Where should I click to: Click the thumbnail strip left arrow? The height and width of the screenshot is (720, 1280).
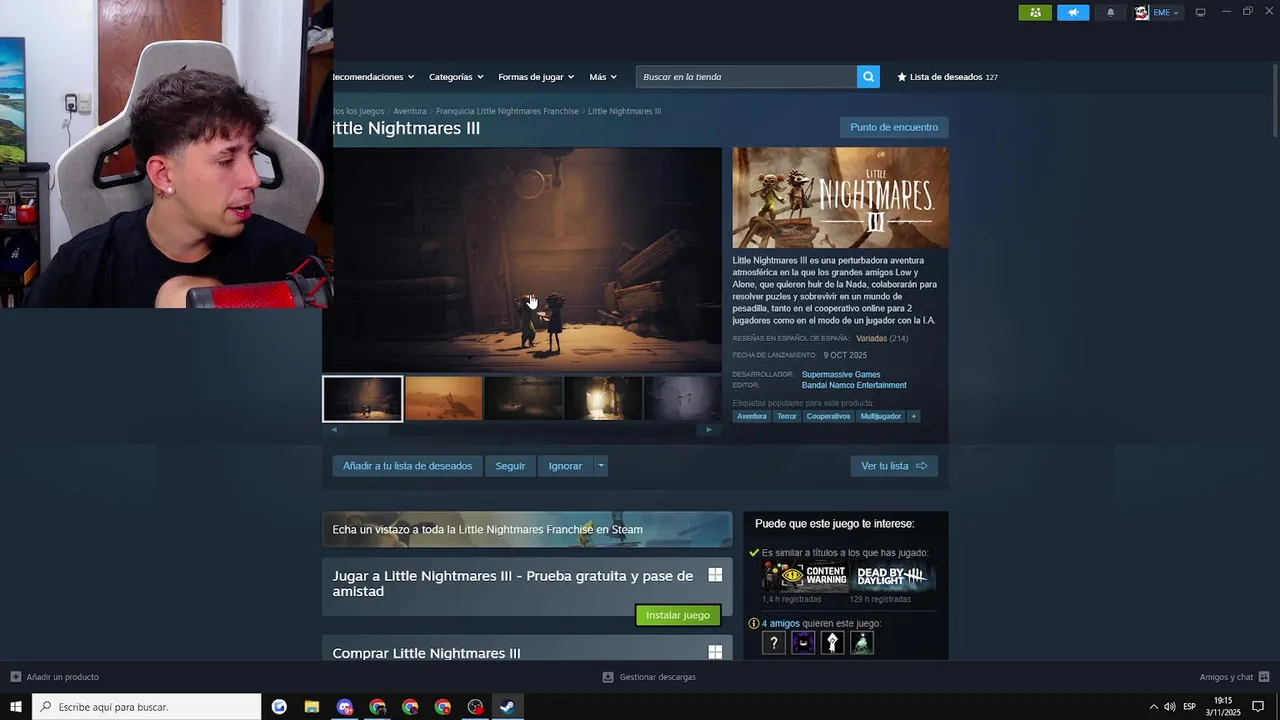point(334,430)
